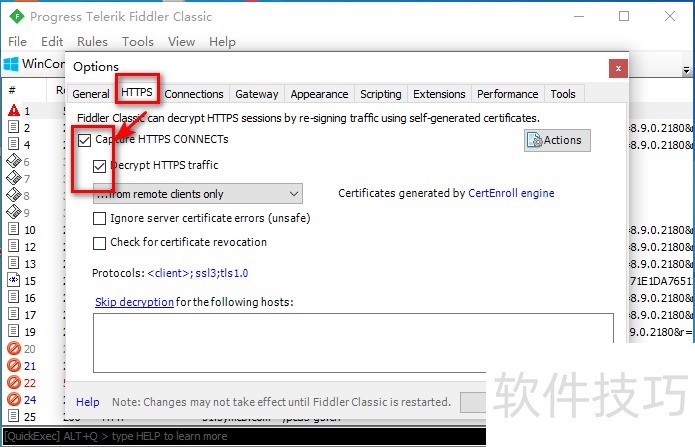The width and height of the screenshot is (695, 447).
Task: Switch to the Performance tab
Action: (x=508, y=94)
